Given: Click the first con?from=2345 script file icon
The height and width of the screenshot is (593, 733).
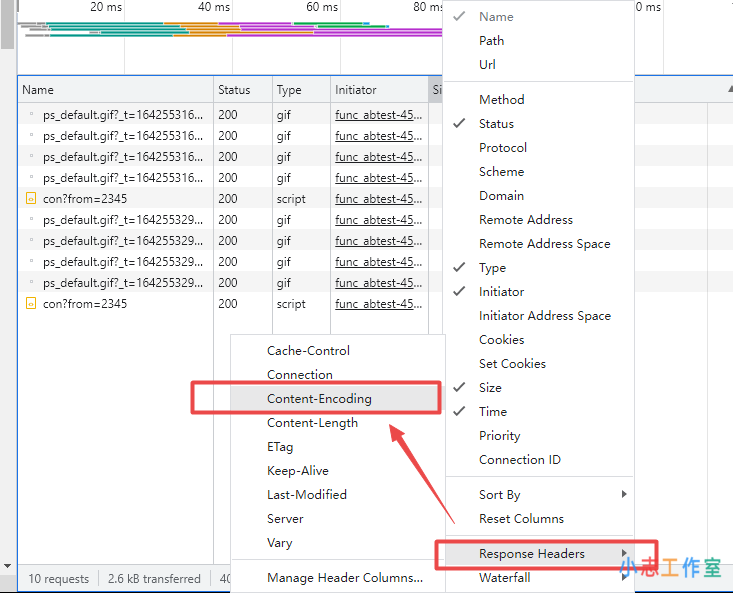Looking at the screenshot, I should coord(31,199).
